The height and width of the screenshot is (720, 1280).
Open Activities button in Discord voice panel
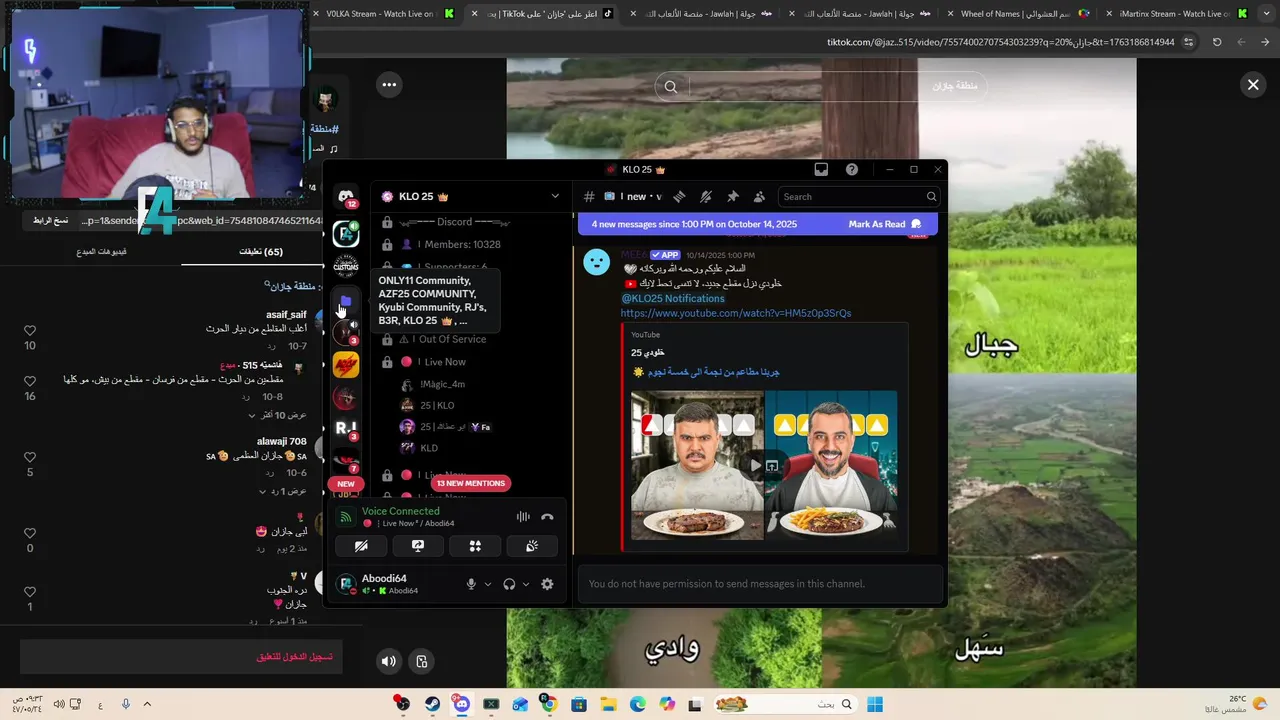(x=475, y=546)
